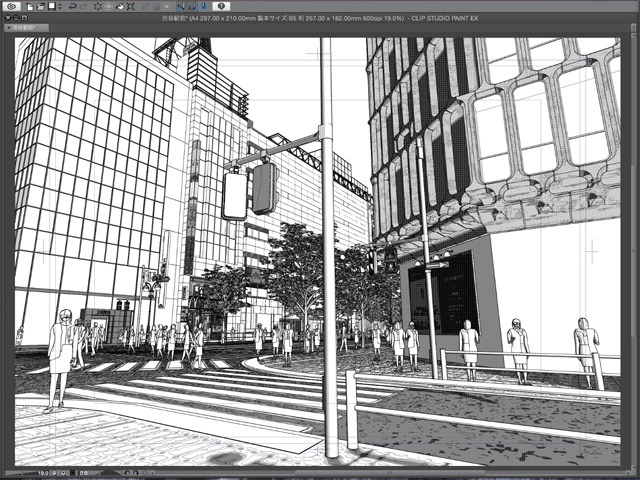Switch to the 渋谷駅前 document tab
The image size is (640, 480).
pyautogui.click(x=27, y=28)
